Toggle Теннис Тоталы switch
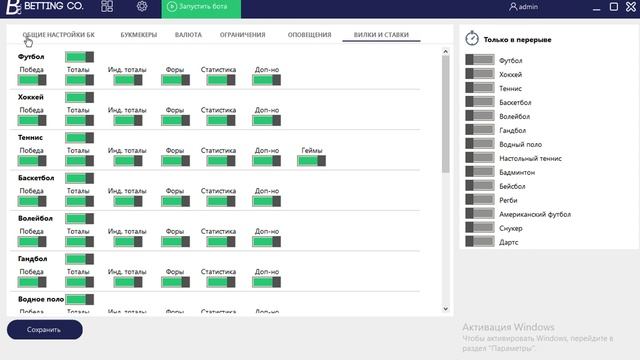 [80, 161]
